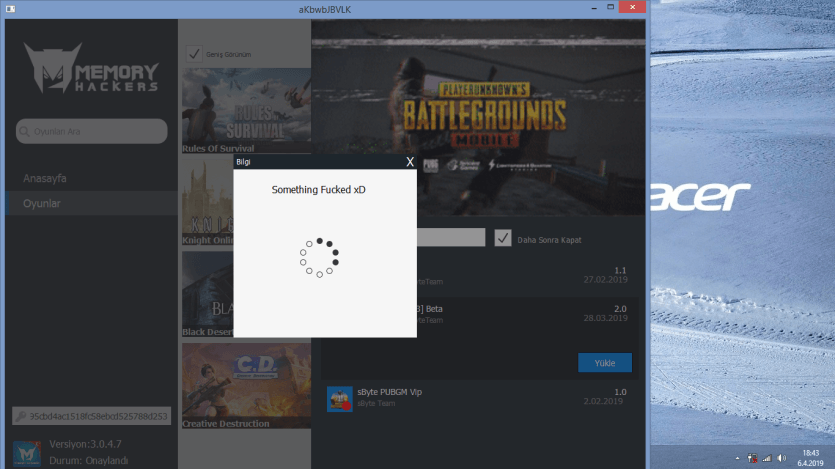
Task: Click the PUBG Mobile banner image
Action: point(478,117)
